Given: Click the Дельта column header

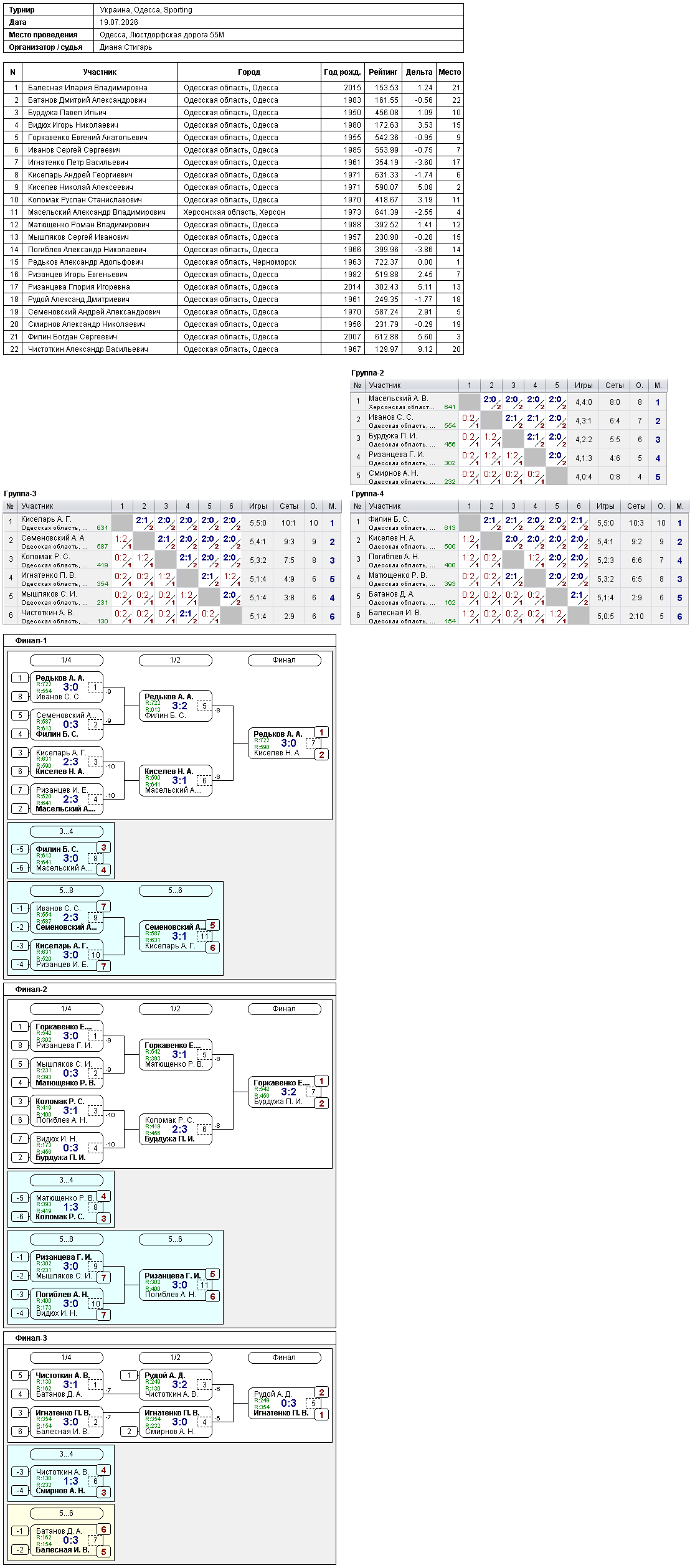Looking at the screenshot, I should 419,72.
